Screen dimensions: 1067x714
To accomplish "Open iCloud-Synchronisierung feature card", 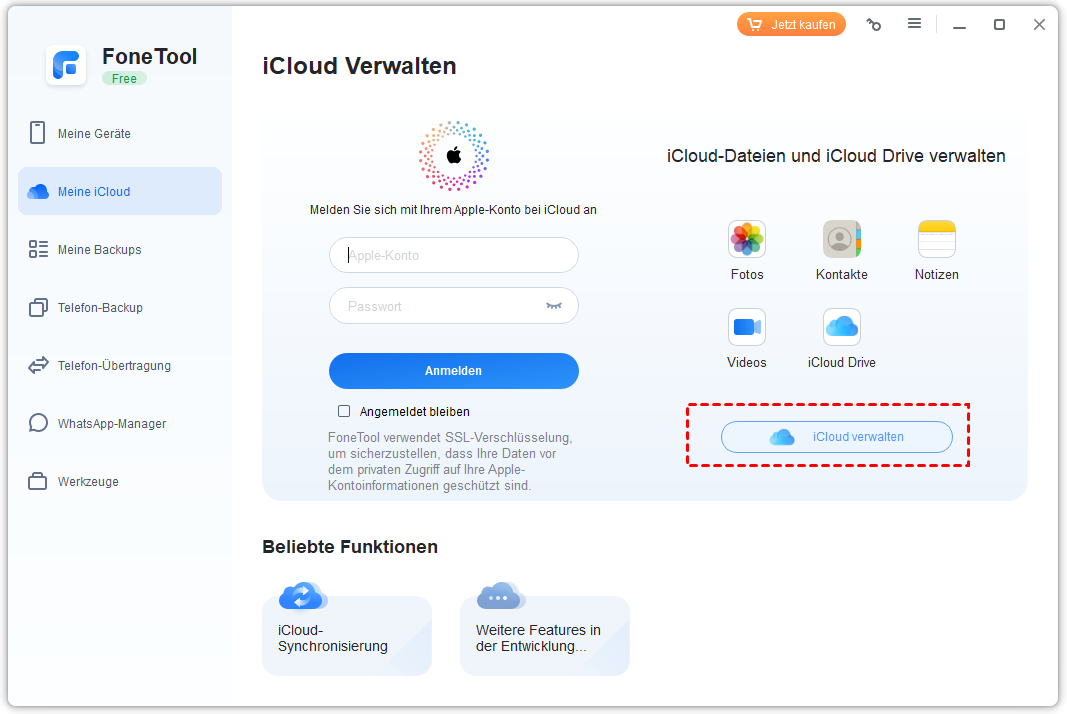I will (346, 635).
